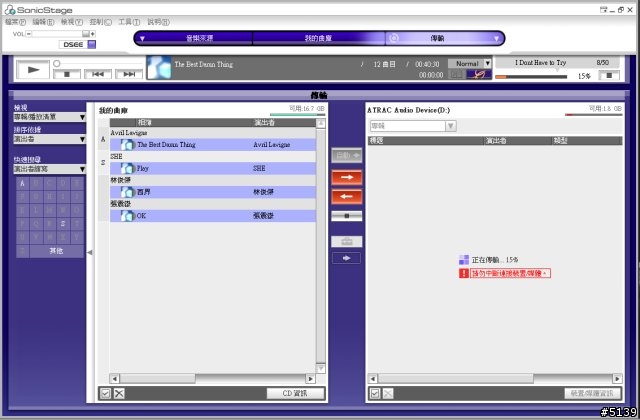Open the 檢視 view mode dropdown
This screenshot has height=420, width=640.
click(x=49, y=117)
